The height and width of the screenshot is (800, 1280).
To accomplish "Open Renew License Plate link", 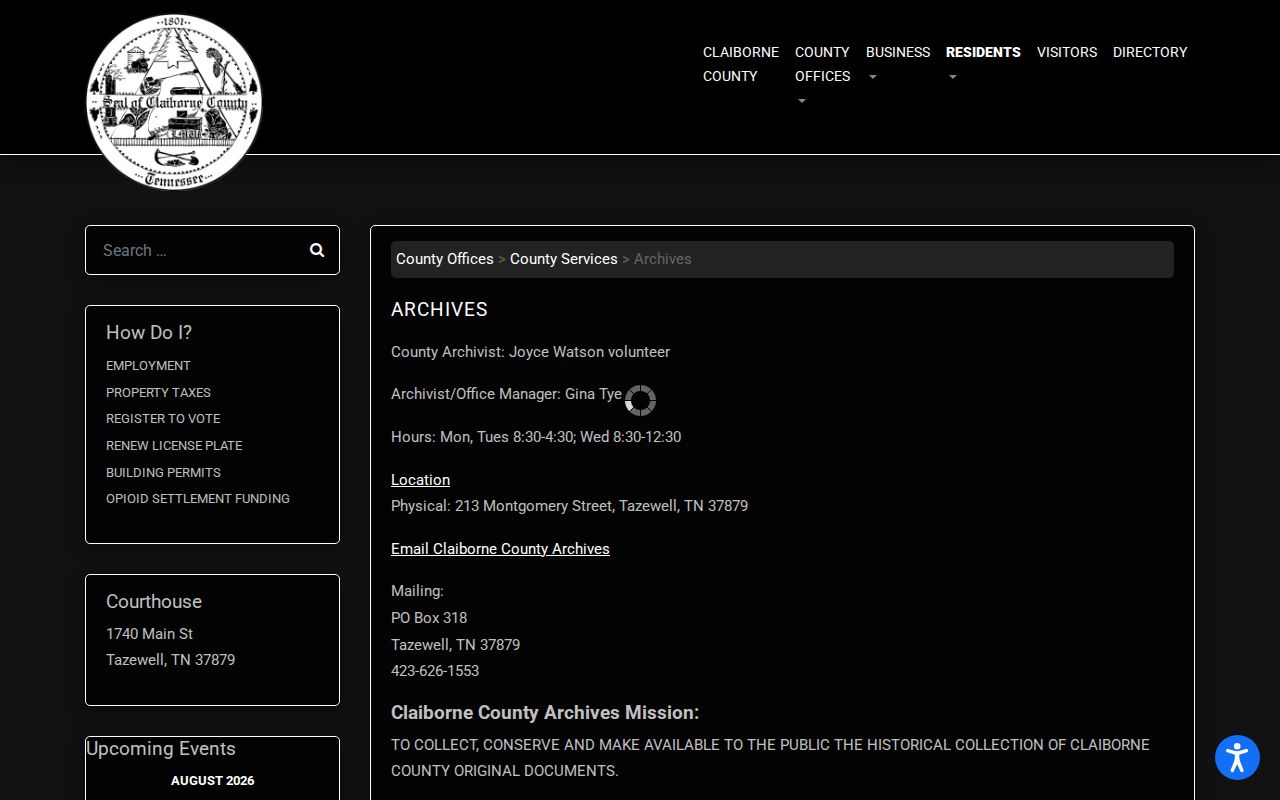I will (174, 446).
